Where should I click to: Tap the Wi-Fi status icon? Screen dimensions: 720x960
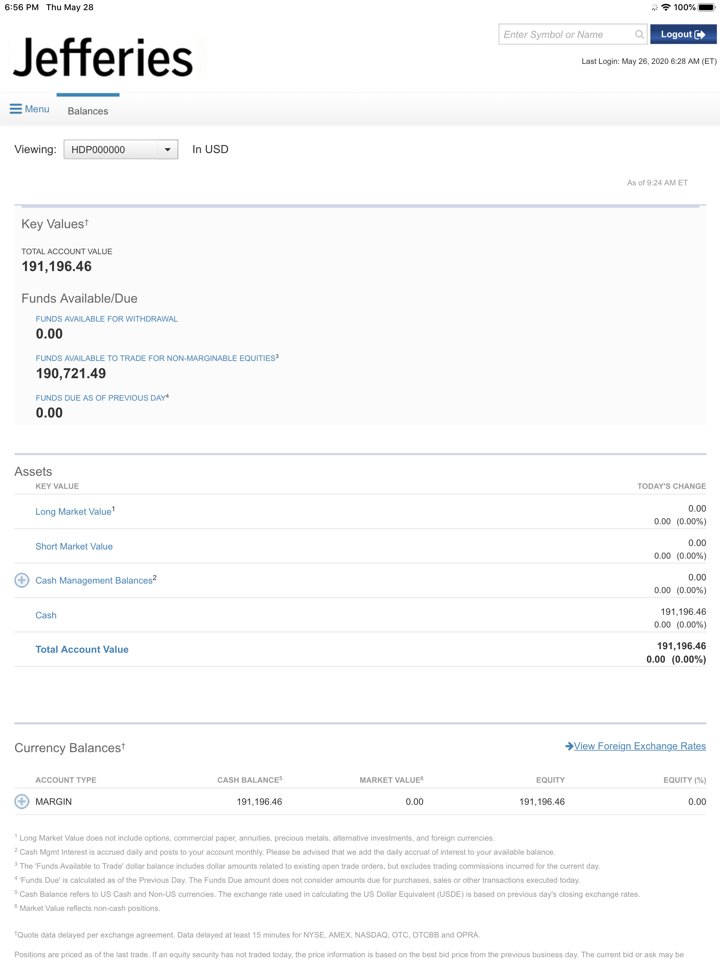tap(665, 7)
